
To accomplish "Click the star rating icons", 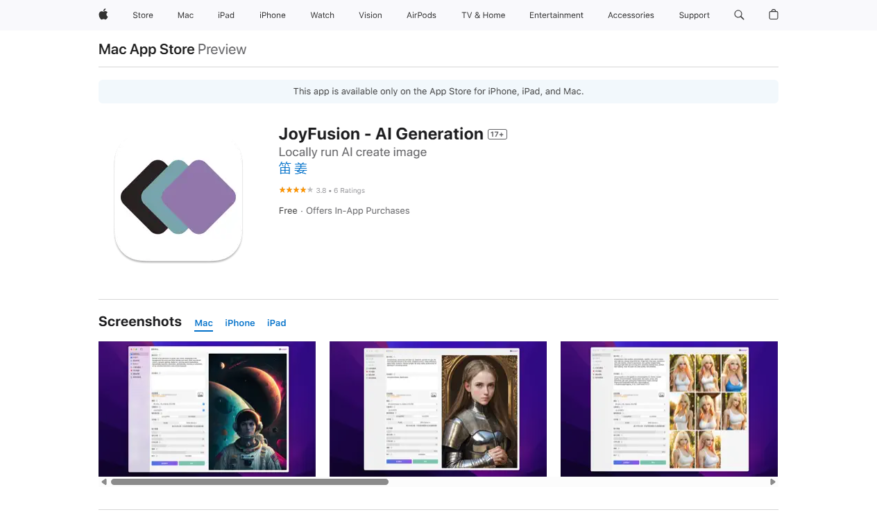I will pyautogui.click(x=296, y=190).
